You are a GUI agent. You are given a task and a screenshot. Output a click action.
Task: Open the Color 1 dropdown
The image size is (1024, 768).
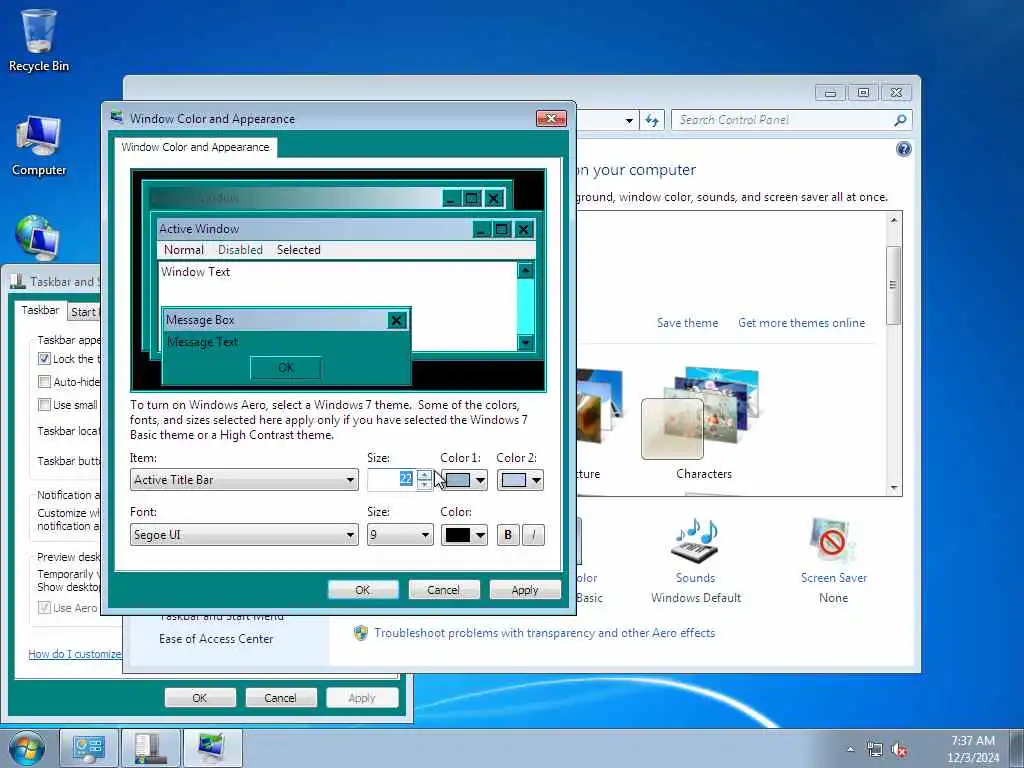coord(464,480)
